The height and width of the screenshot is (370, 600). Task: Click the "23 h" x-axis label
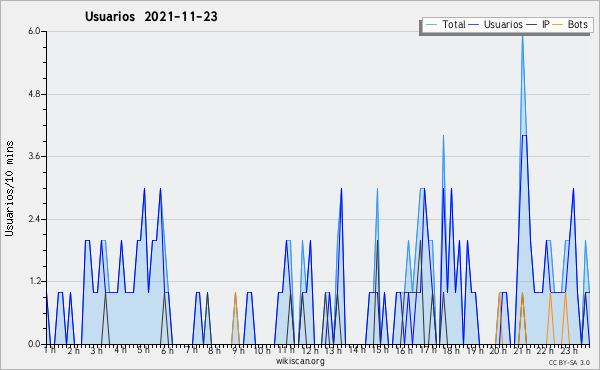(x=569, y=350)
